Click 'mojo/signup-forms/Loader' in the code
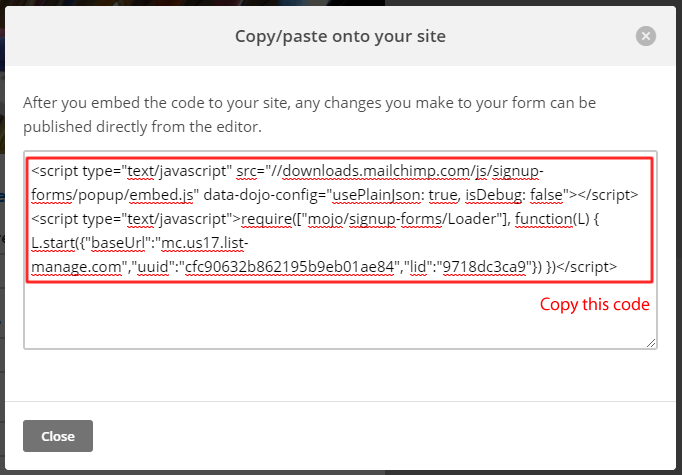 402,219
